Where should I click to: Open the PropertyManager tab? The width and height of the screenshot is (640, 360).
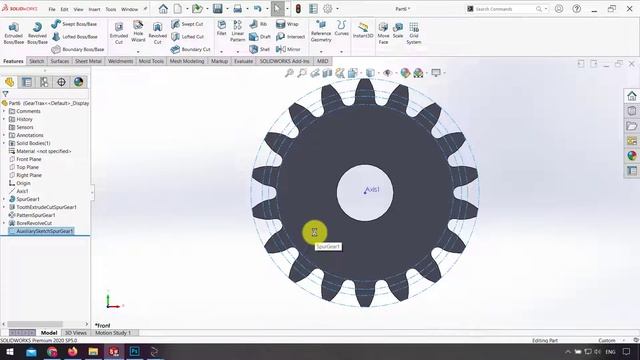click(27, 82)
